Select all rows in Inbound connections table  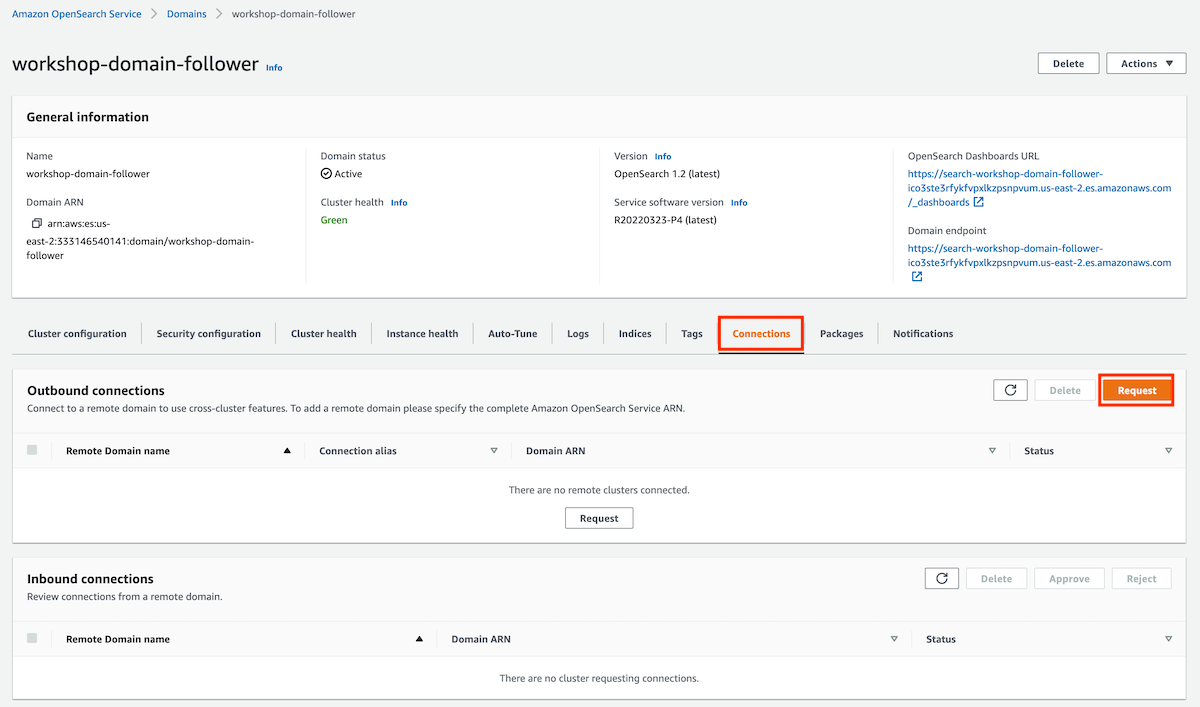(32, 638)
